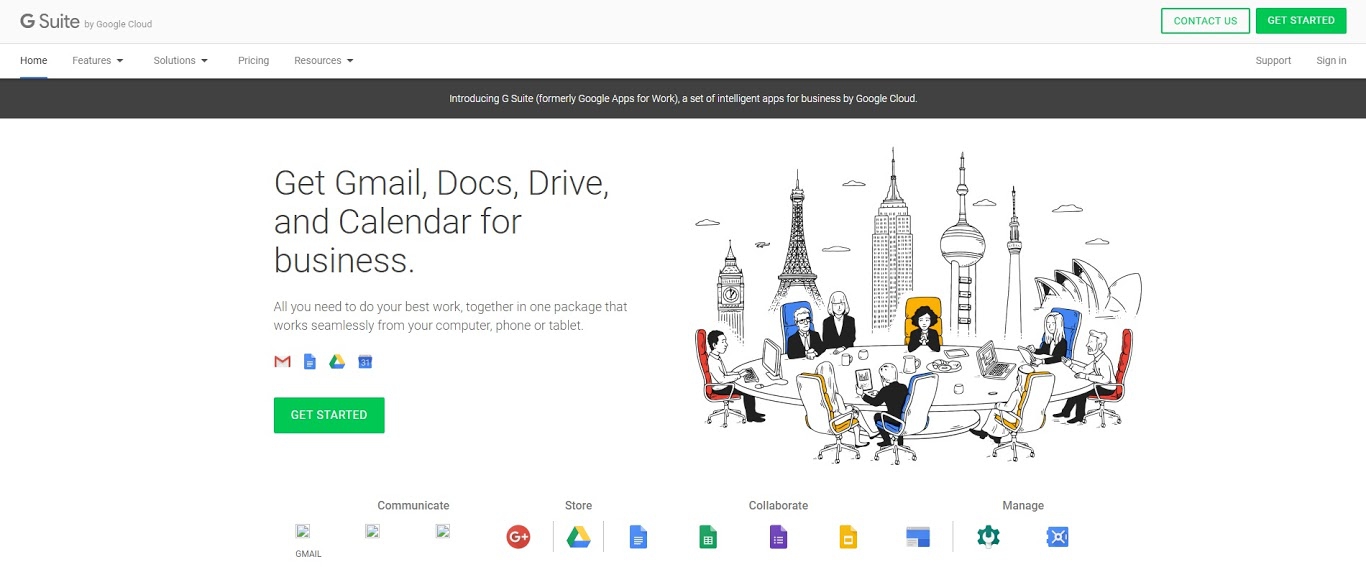The width and height of the screenshot is (1366, 567).
Task: Open the blue Vault icon under Manage
Action: 1058,537
